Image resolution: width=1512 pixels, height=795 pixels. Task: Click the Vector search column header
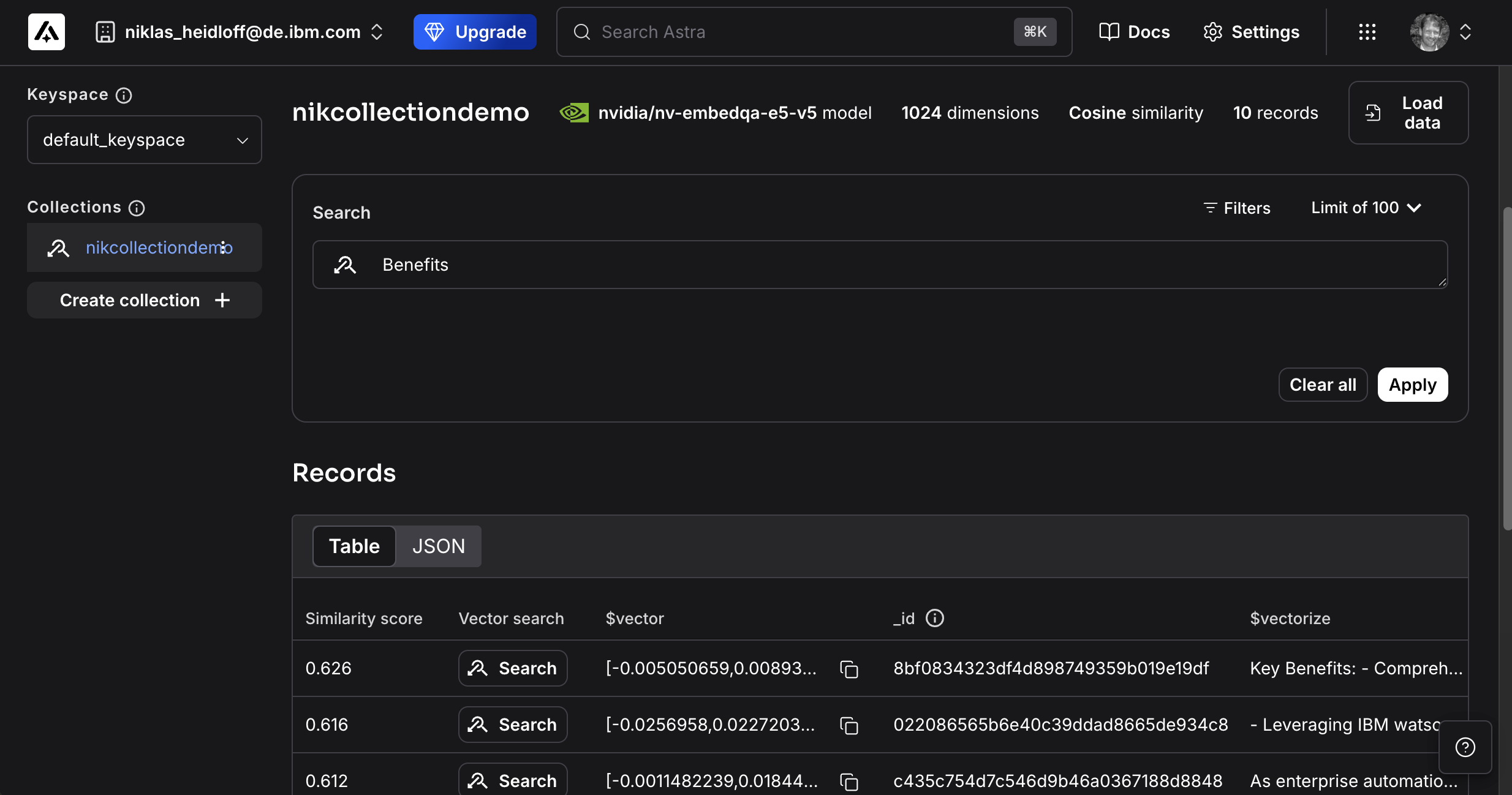click(512, 619)
